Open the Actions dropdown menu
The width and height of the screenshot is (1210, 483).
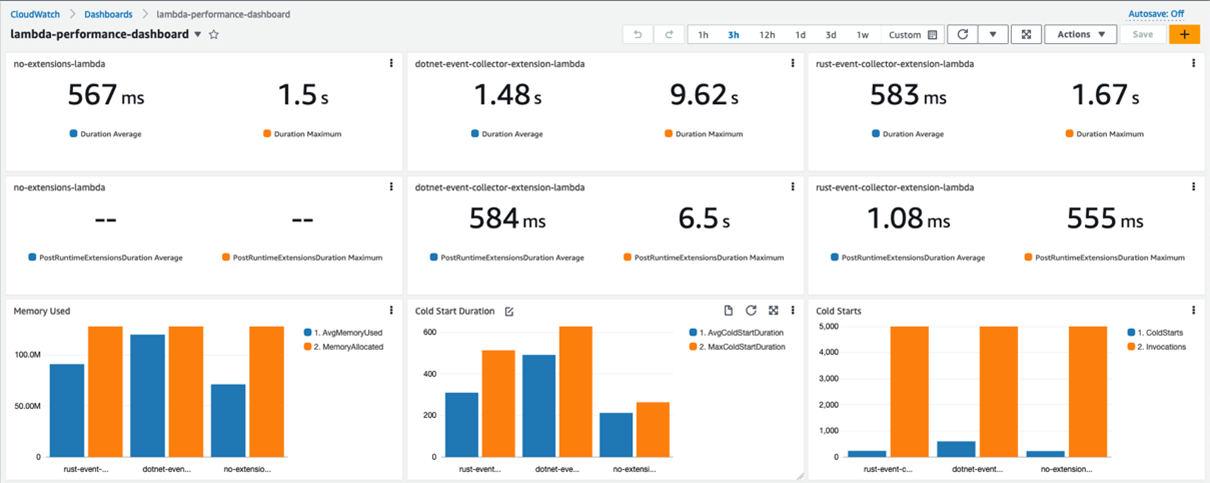[x=1080, y=35]
